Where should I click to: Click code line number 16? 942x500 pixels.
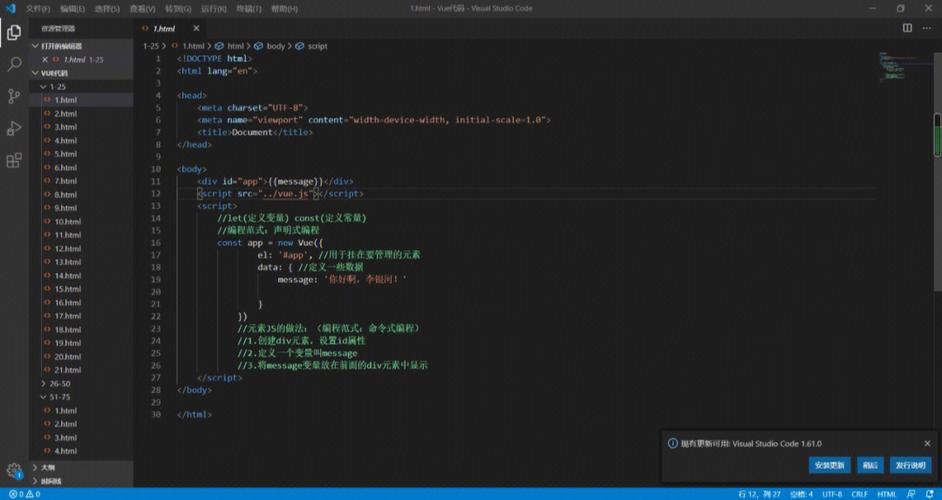coord(156,243)
